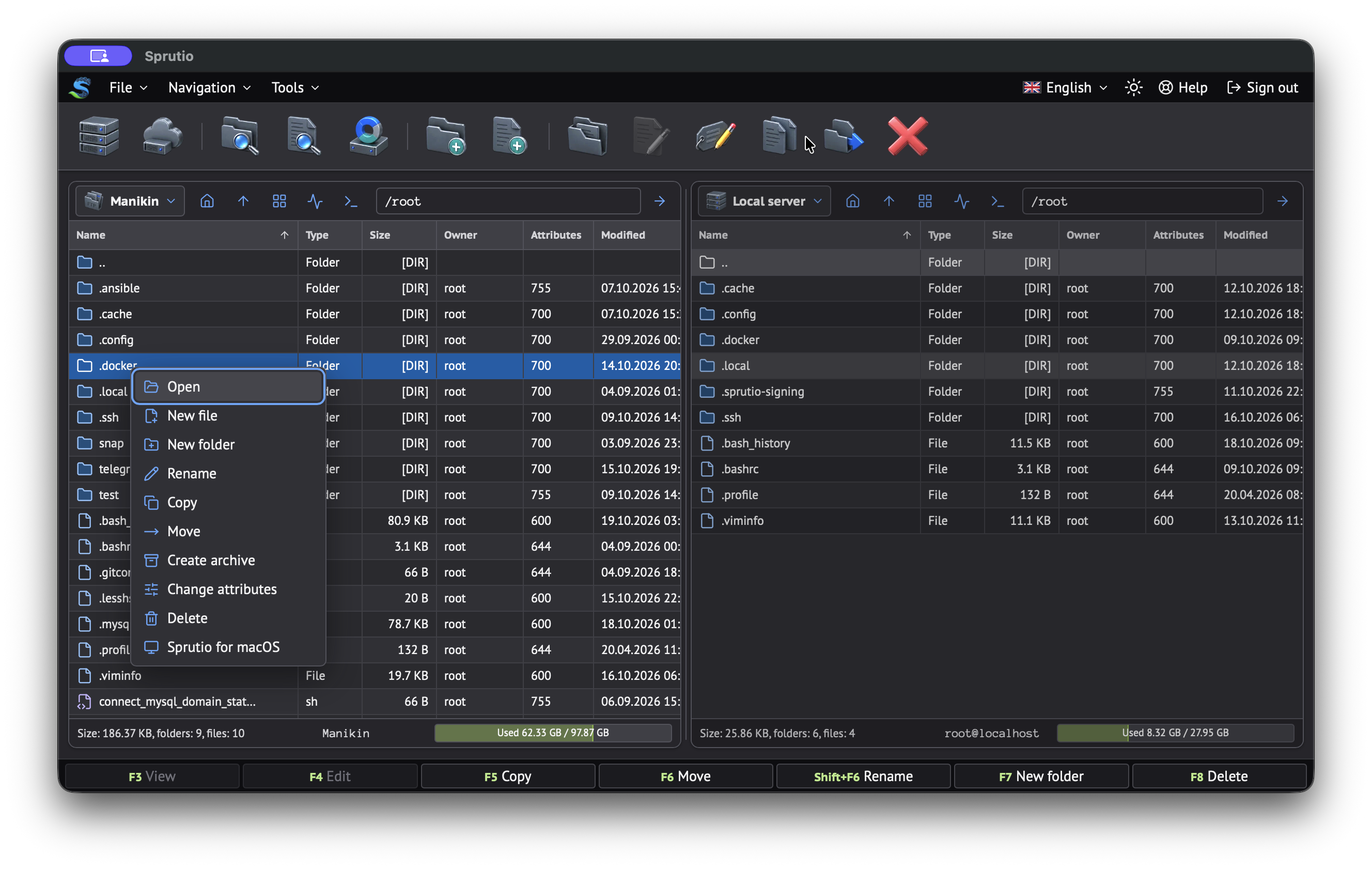Screen dimensions: 1372x869
Task: Click the file search toolbar icon
Action: tap(304, 136)
